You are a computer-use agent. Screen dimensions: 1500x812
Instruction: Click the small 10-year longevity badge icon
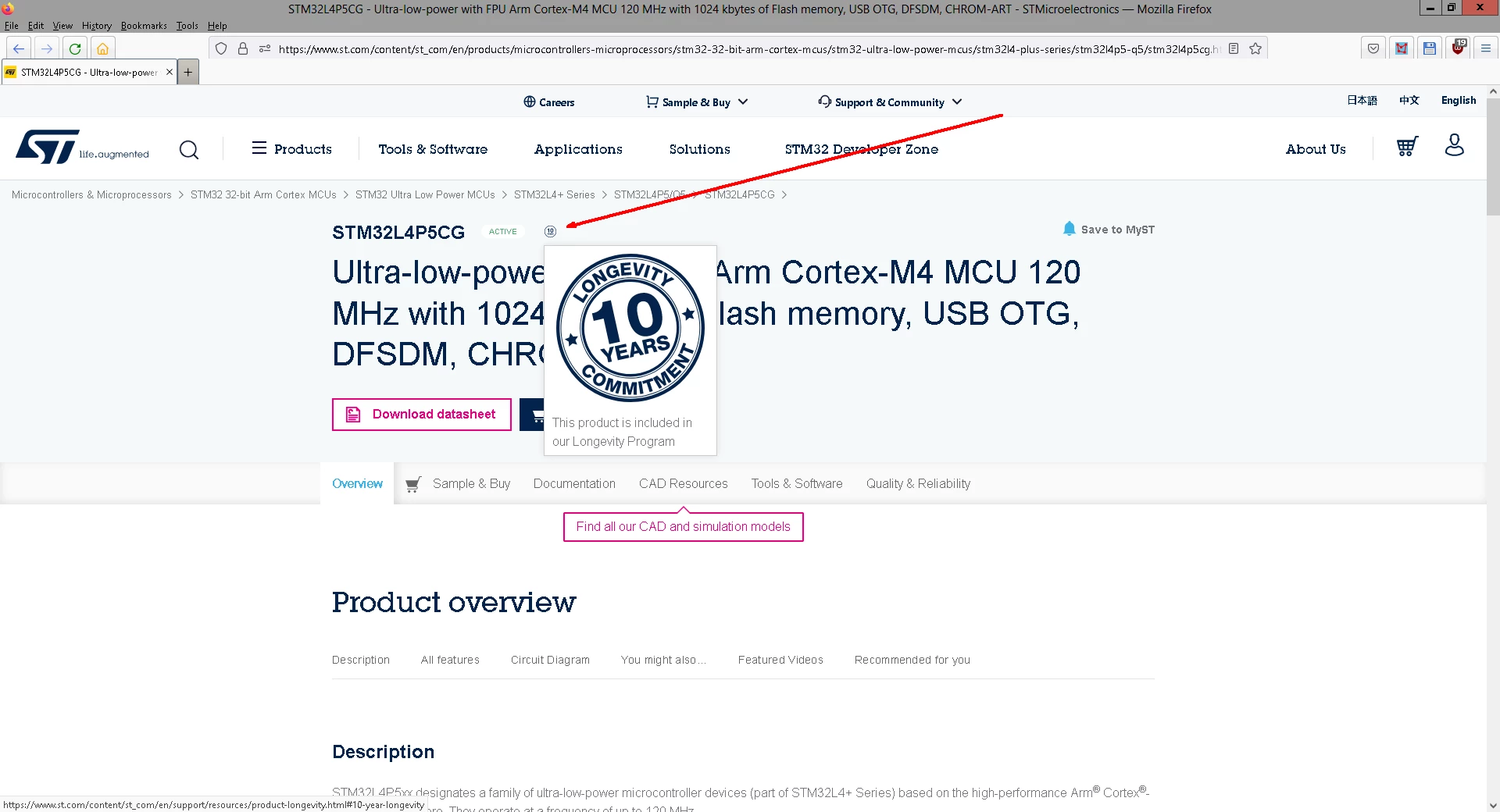coord(550,231)
